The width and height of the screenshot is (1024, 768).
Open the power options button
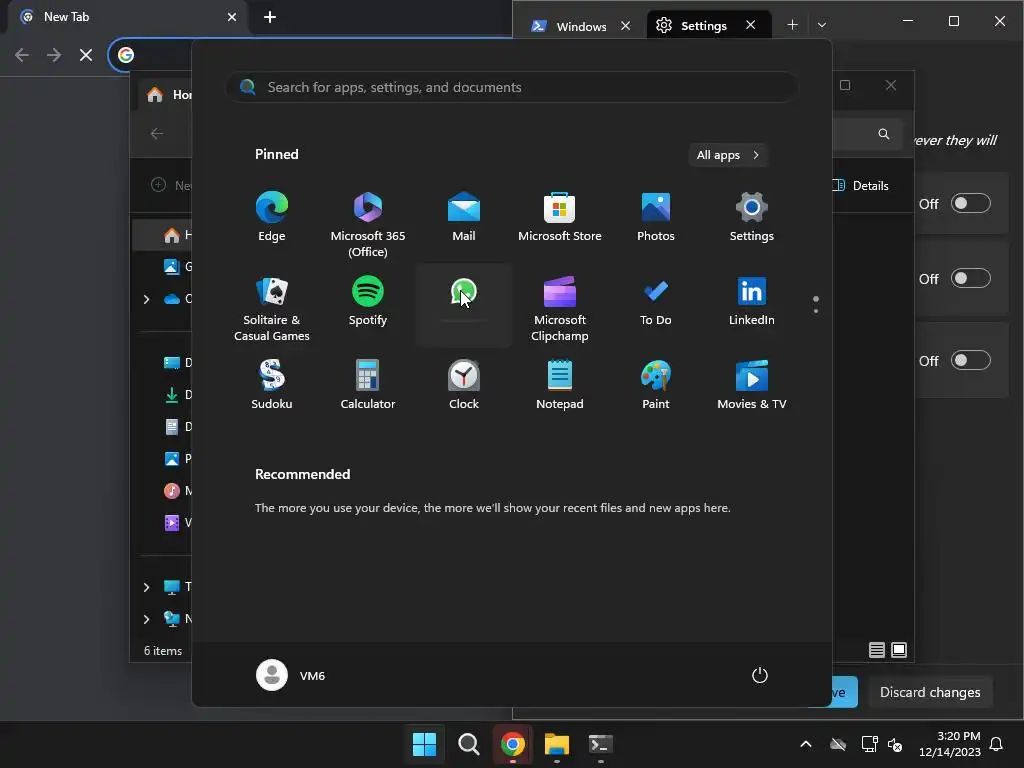coord(760,675)
